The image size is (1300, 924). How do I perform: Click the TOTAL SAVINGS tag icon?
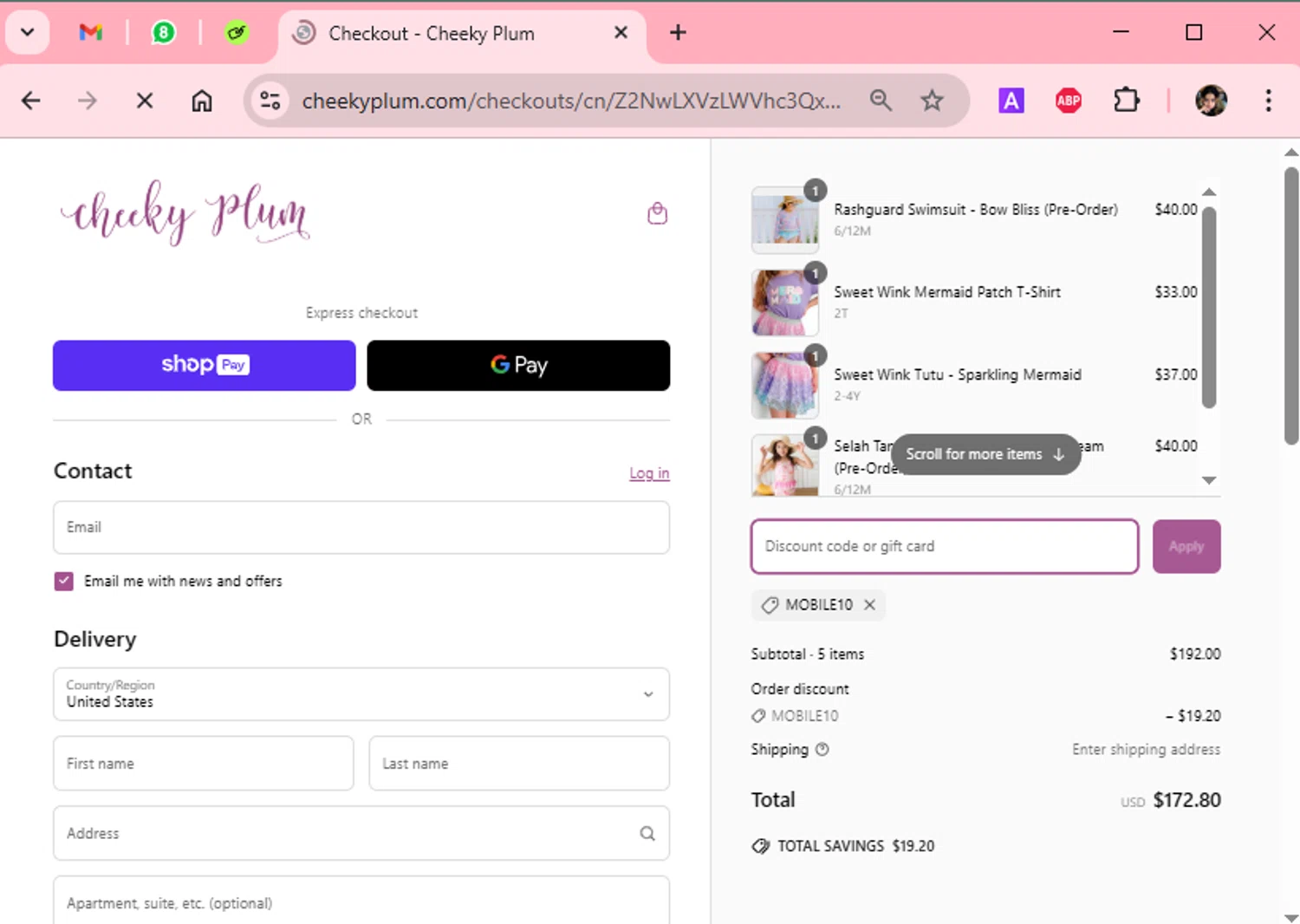click(760, 846)
